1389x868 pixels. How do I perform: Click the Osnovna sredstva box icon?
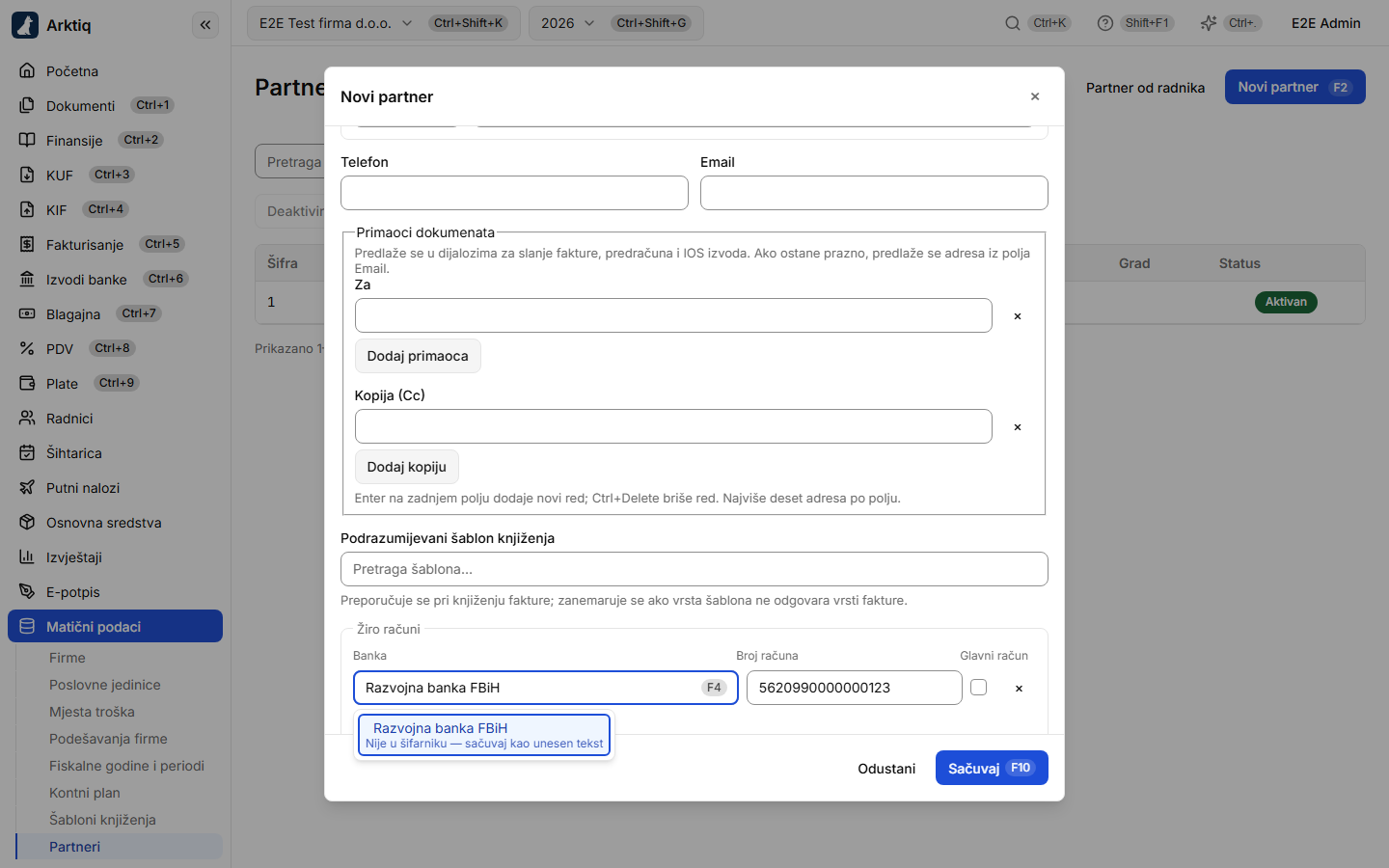point(27,523)
